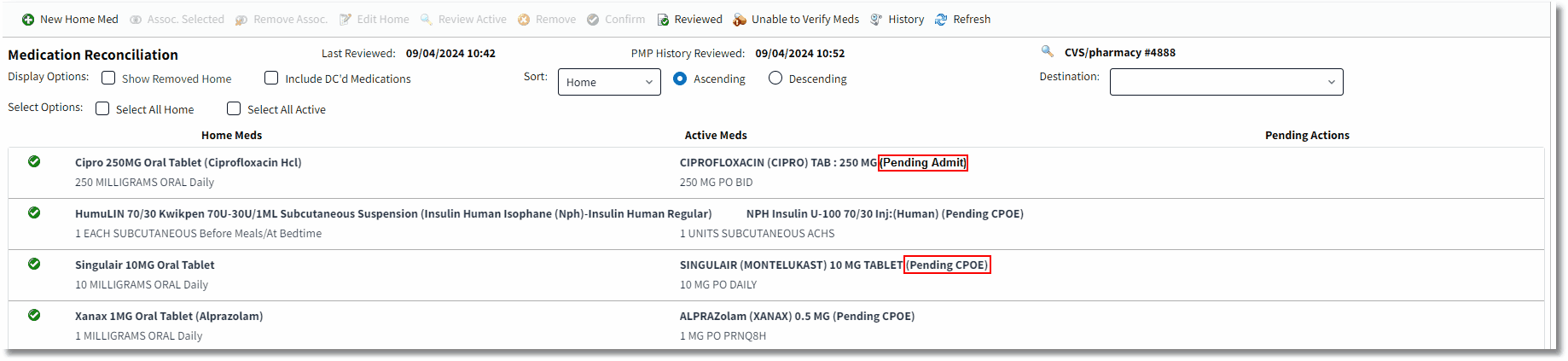
Task: Select the Ascending radio button
Action: click(680, 78)
